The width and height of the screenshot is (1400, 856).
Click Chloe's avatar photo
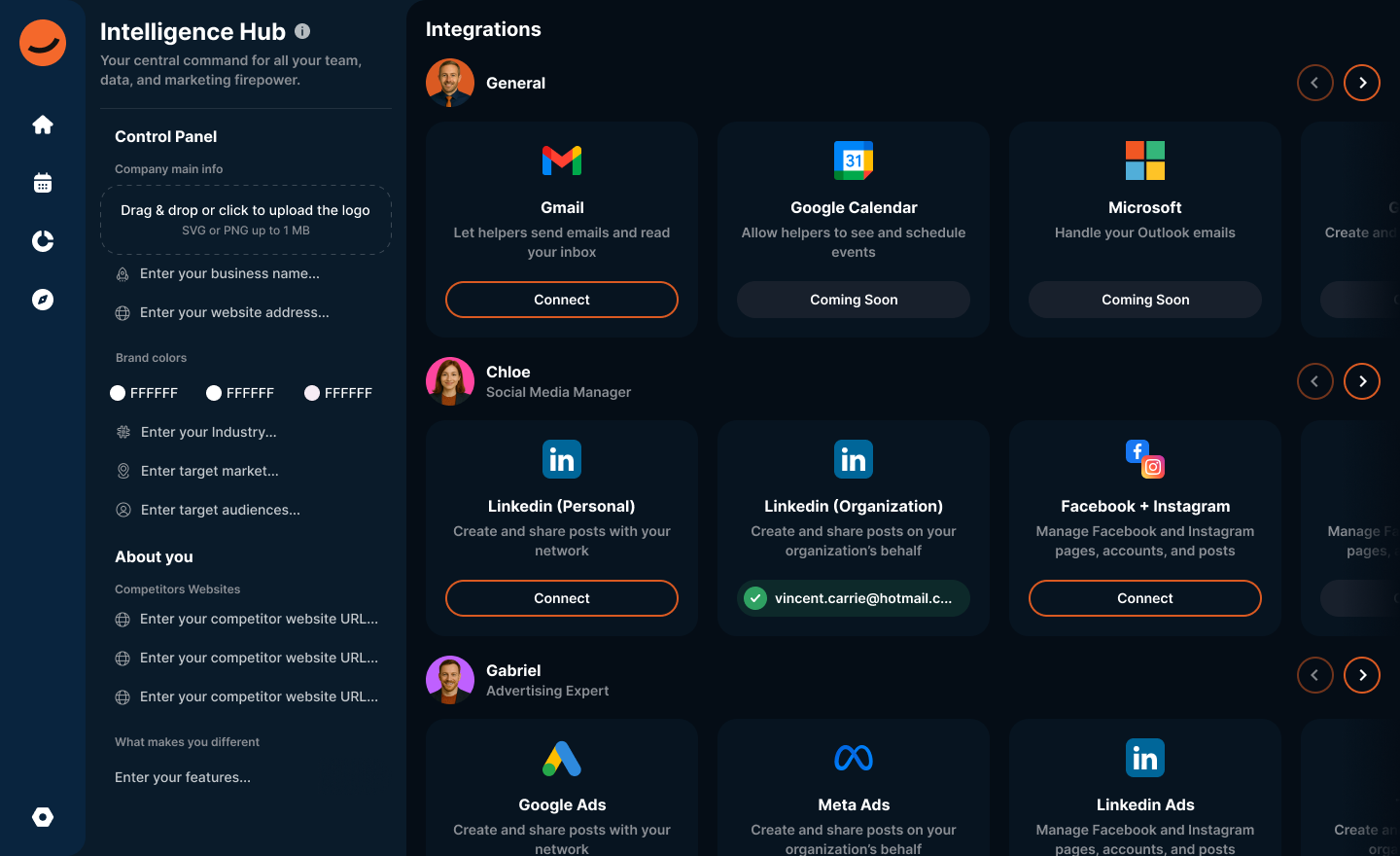pyautogui.click(x=450, y=381)
